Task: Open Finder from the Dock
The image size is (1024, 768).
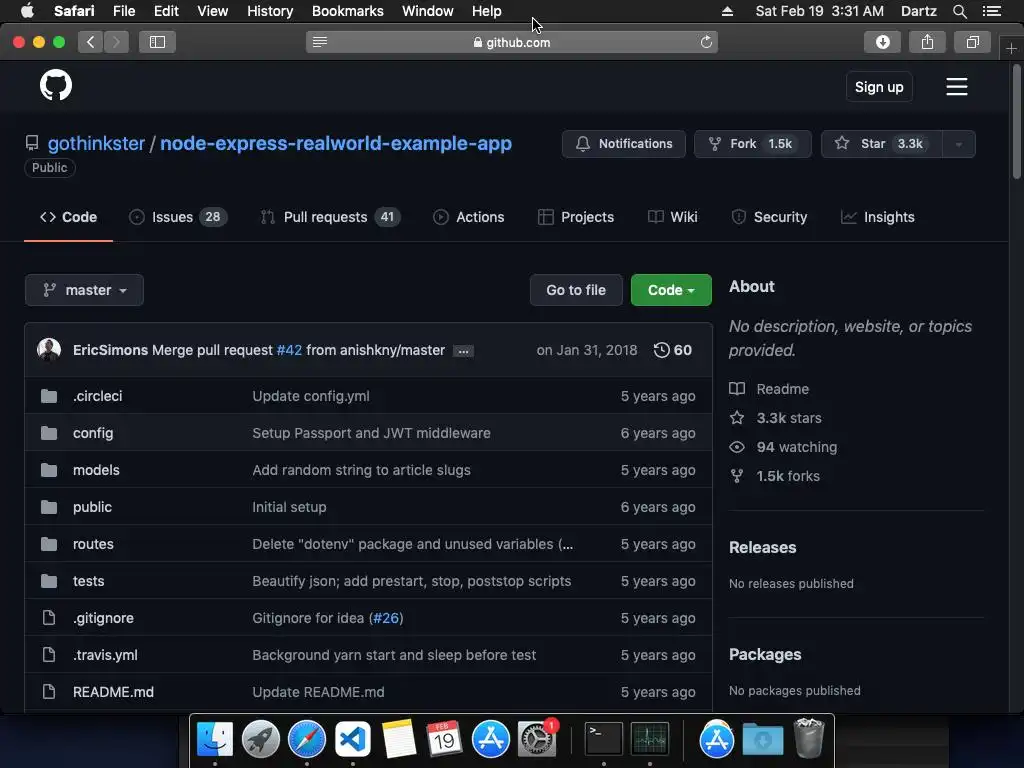Action: [x=215, y=739]
